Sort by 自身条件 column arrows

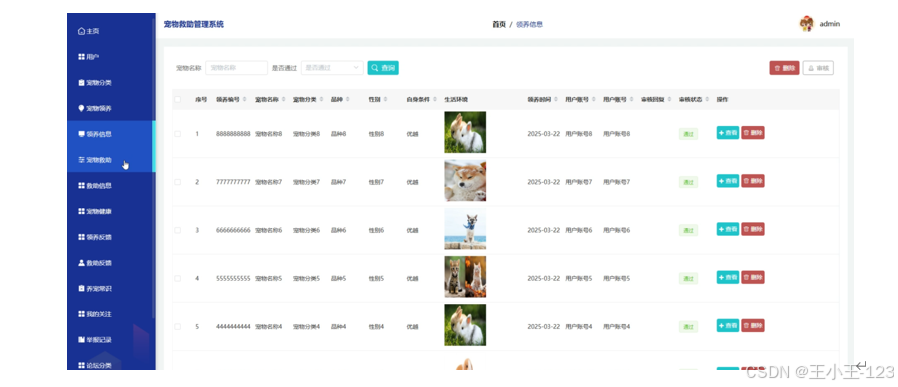click(434, 100)
